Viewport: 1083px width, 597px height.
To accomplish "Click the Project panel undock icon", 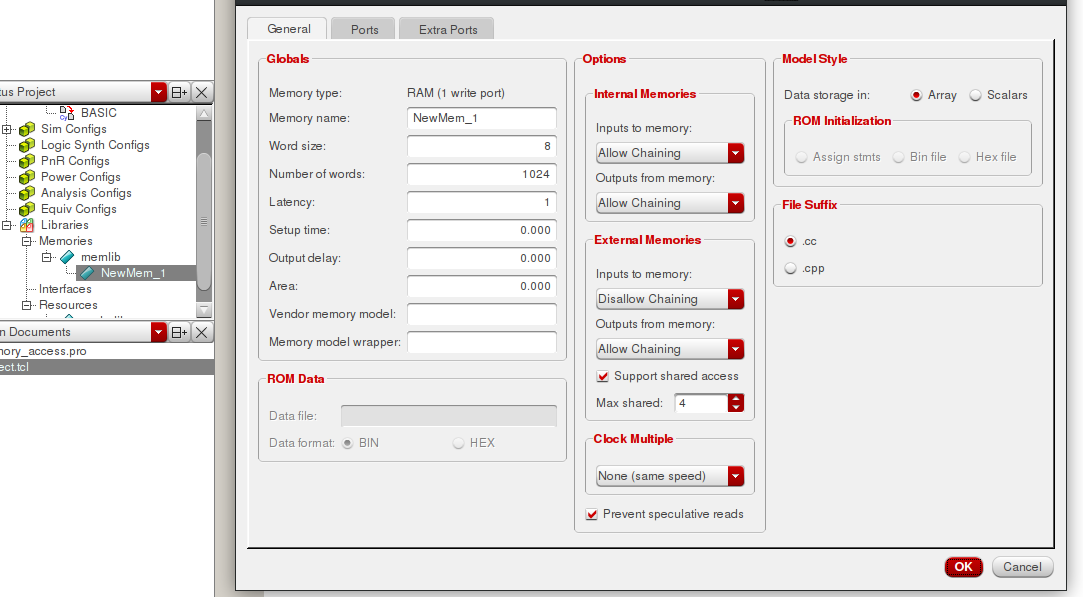I will (x=179, y=92).
